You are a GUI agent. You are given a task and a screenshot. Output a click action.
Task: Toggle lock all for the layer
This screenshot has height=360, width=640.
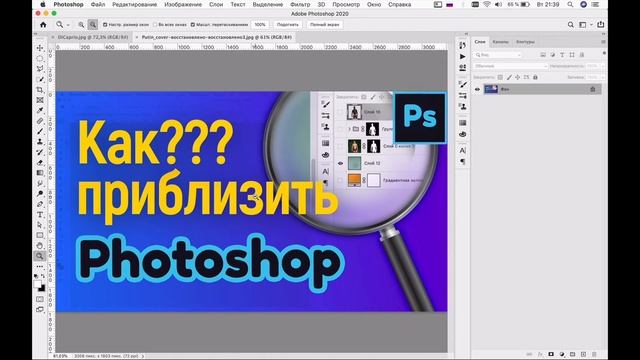tap(535, 77)
